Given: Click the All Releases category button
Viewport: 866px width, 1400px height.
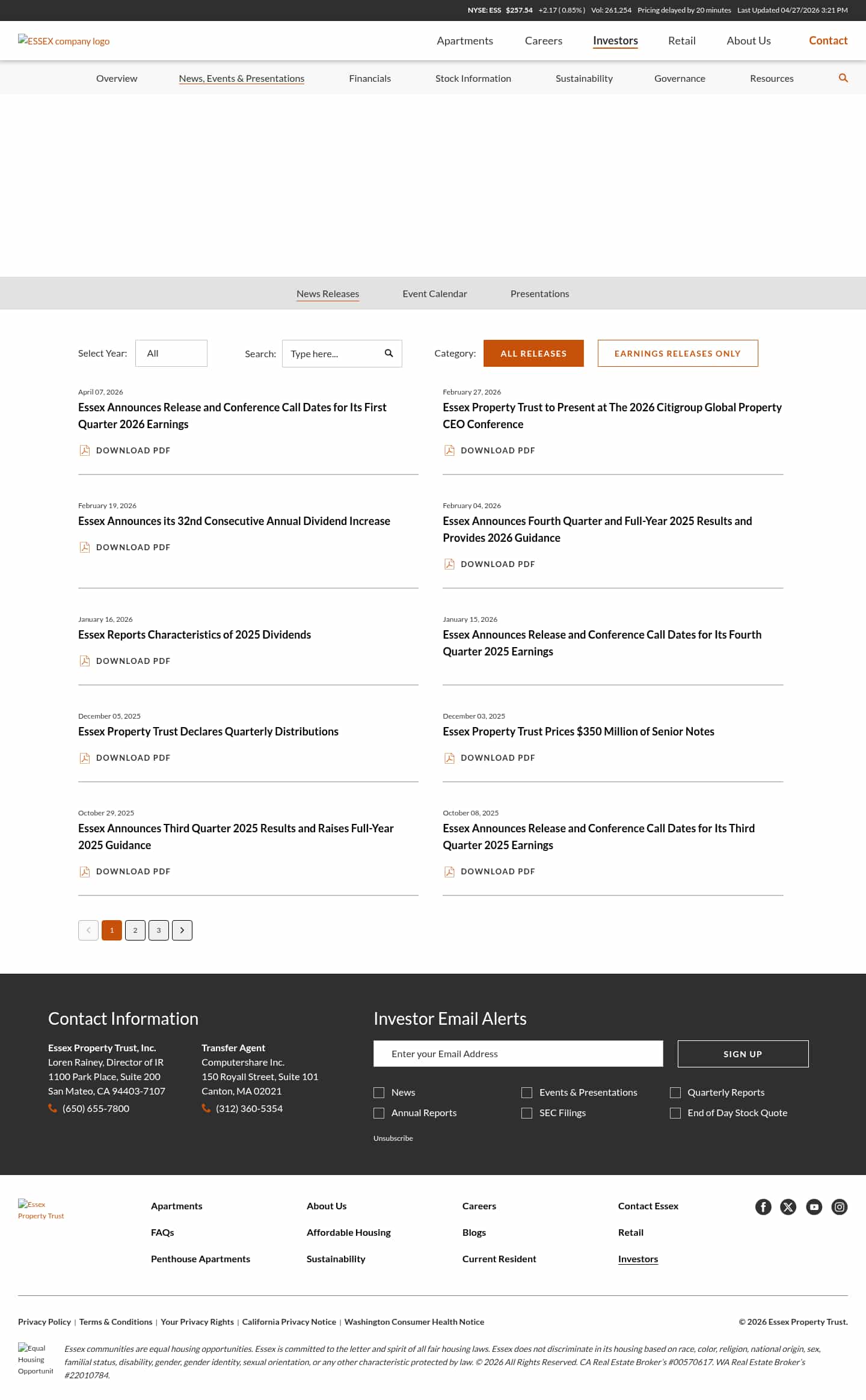Looking at the screenshot, I should coord(533,354).
